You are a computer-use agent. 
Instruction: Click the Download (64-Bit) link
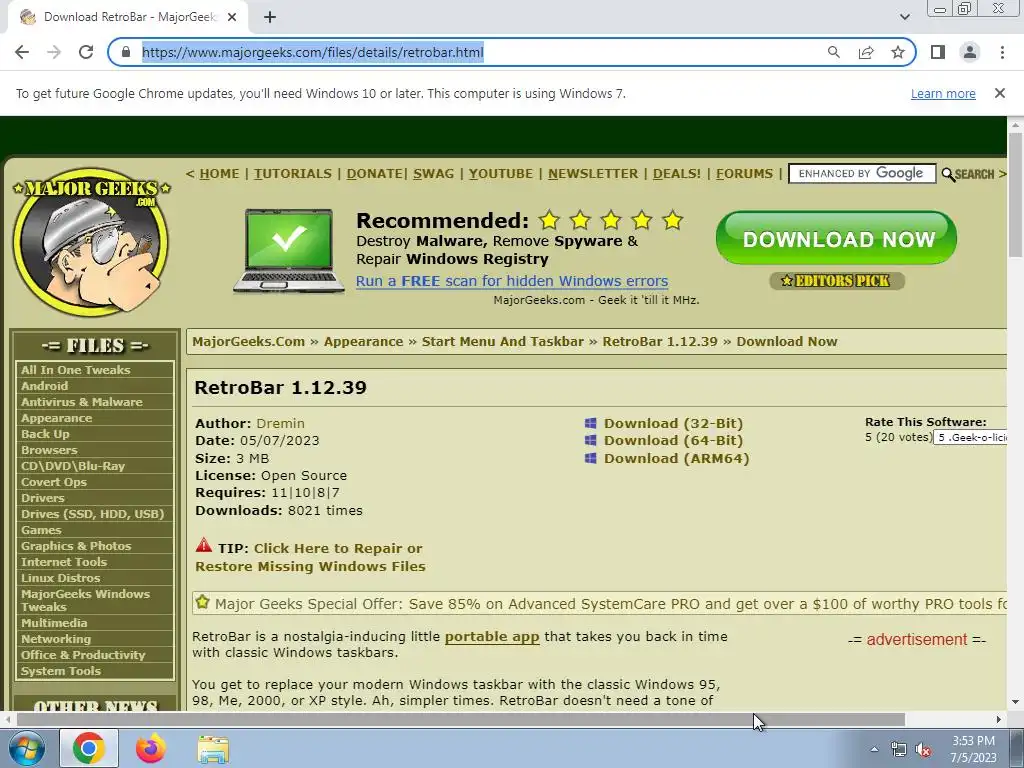(673, 441)
